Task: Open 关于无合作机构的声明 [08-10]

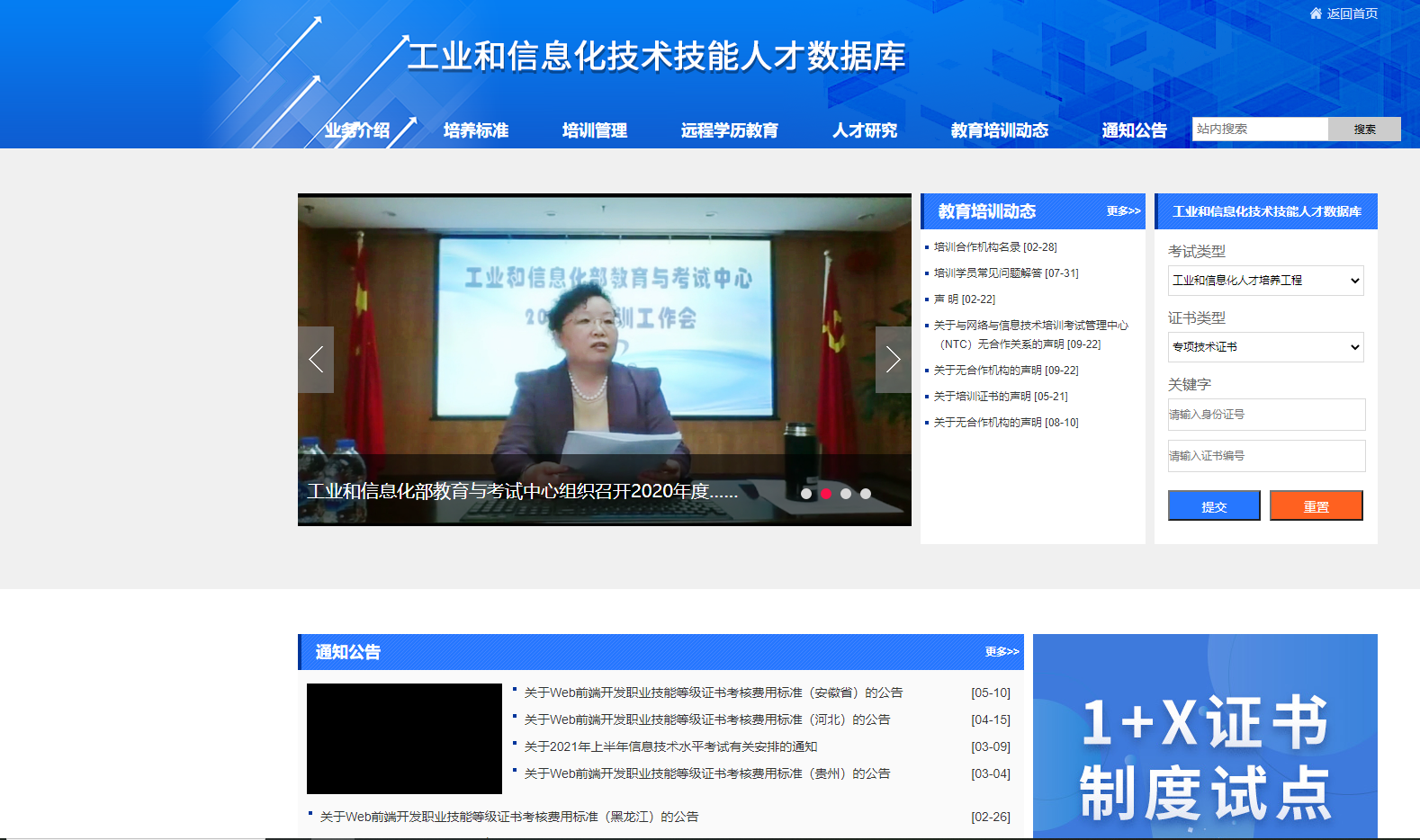Action: [x=1006, y=422]
